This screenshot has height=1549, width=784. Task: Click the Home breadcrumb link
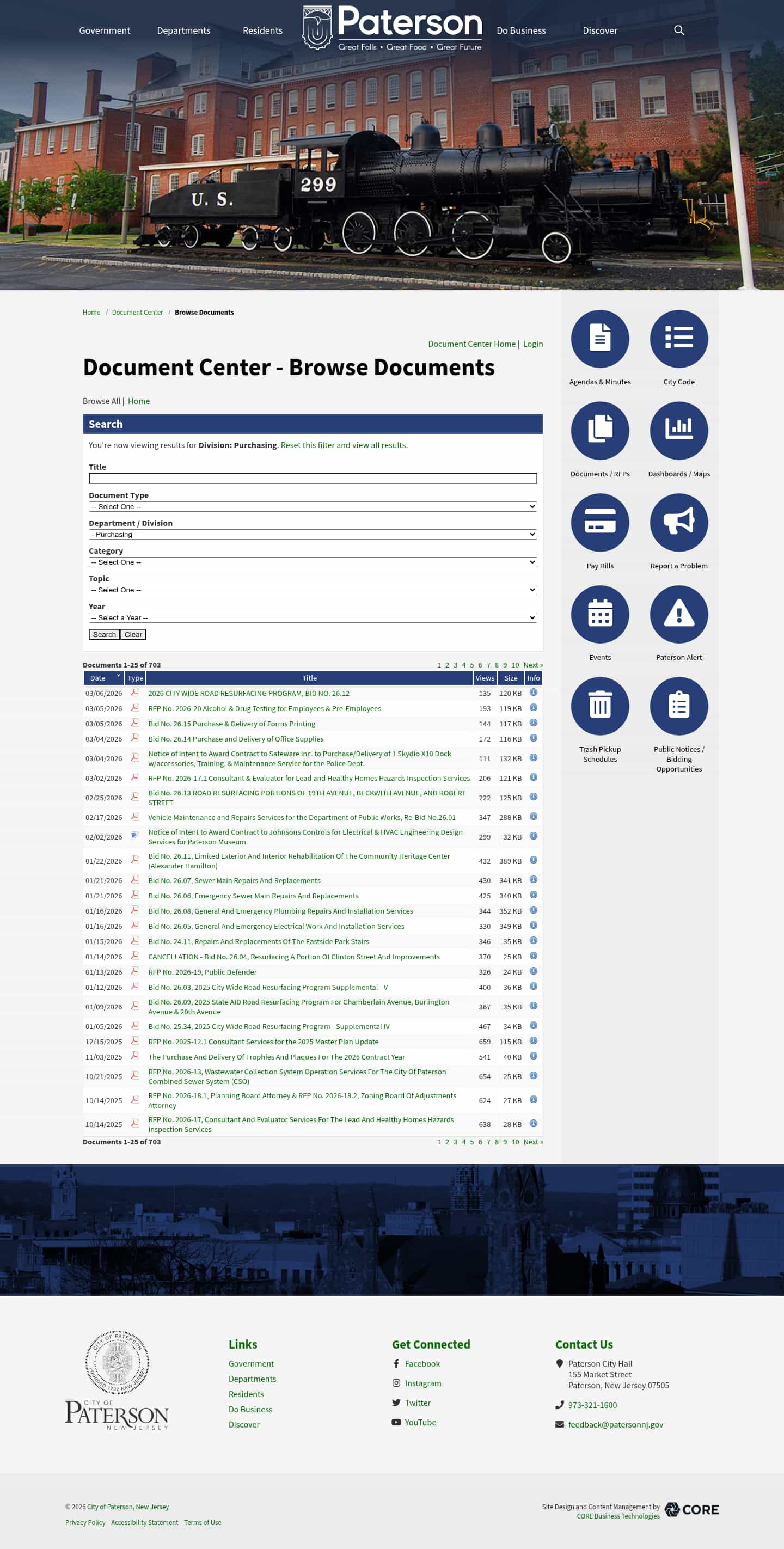[x=91, y=312]
